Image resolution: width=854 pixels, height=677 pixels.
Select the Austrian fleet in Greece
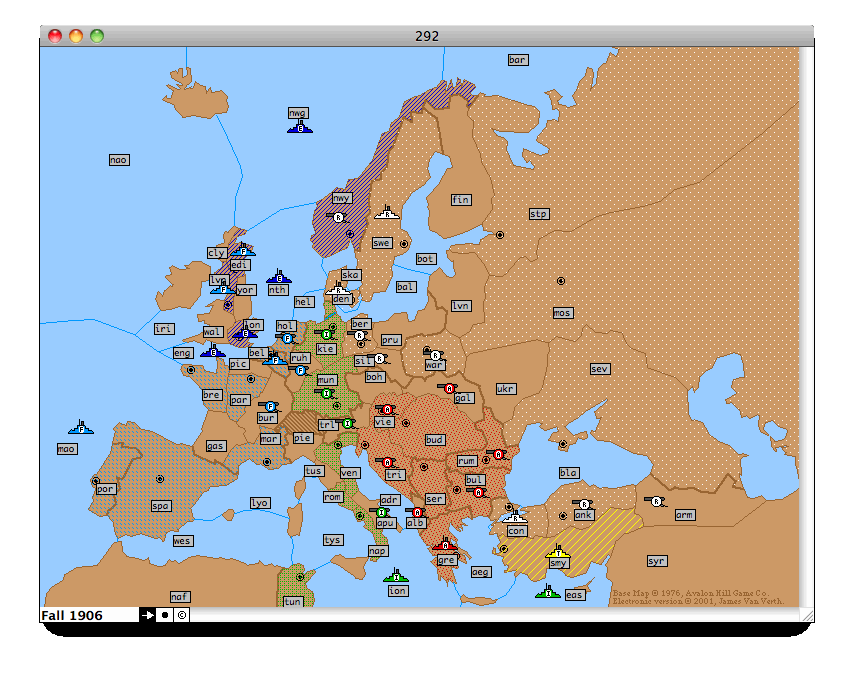pyautogui.click(x=445, y=544)
